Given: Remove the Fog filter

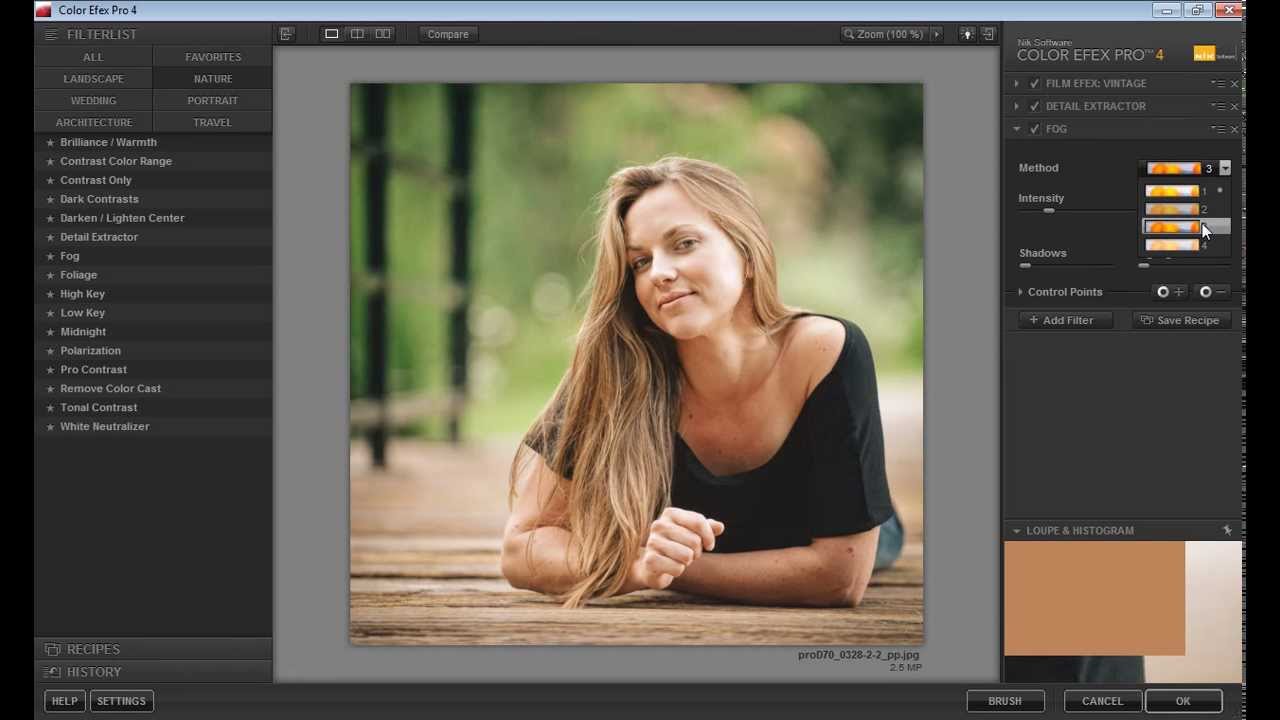Looking at the screenshot, I should (x=1234, y=129).
